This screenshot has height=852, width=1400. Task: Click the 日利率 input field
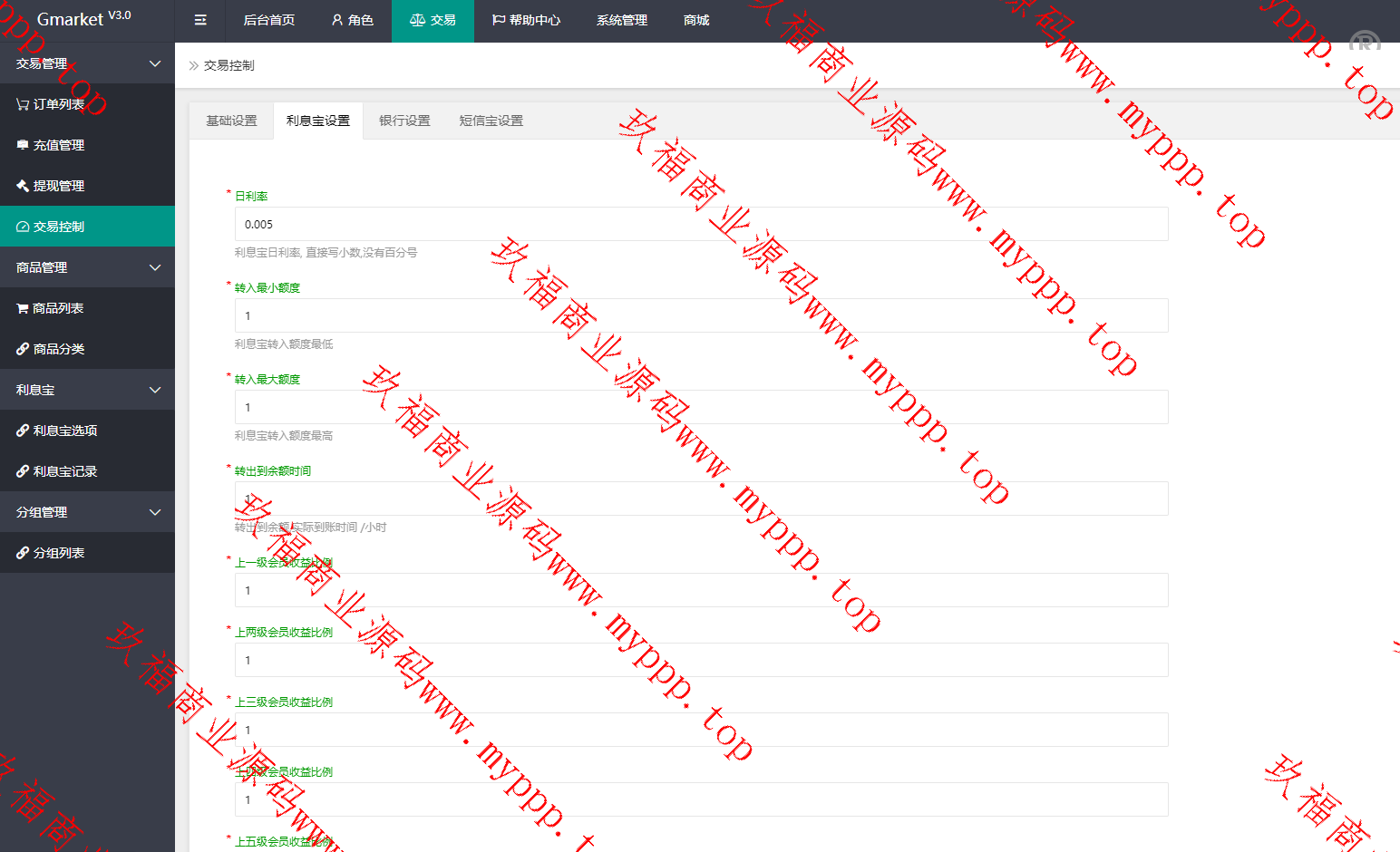point(701,224)
